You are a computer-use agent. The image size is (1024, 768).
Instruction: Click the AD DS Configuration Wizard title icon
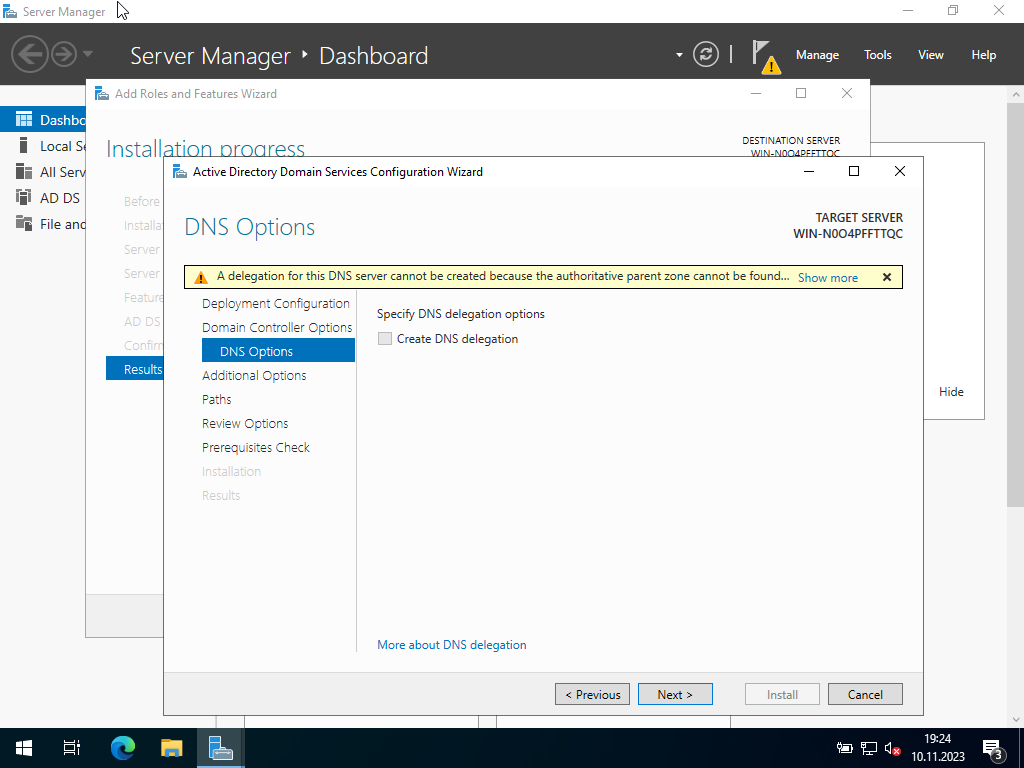179,172
